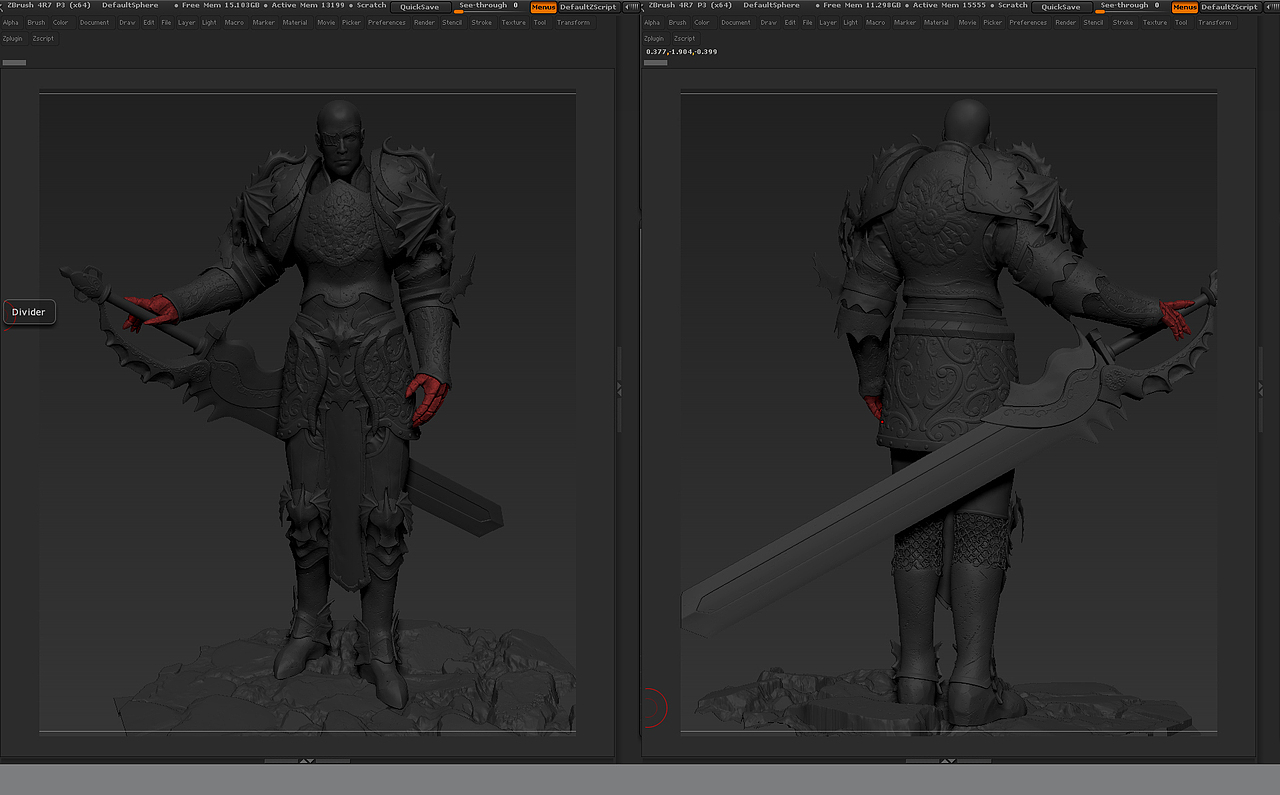Click DefaultZScript button in left window
This screenshot has height=795, width=1280.
[588, 7]
